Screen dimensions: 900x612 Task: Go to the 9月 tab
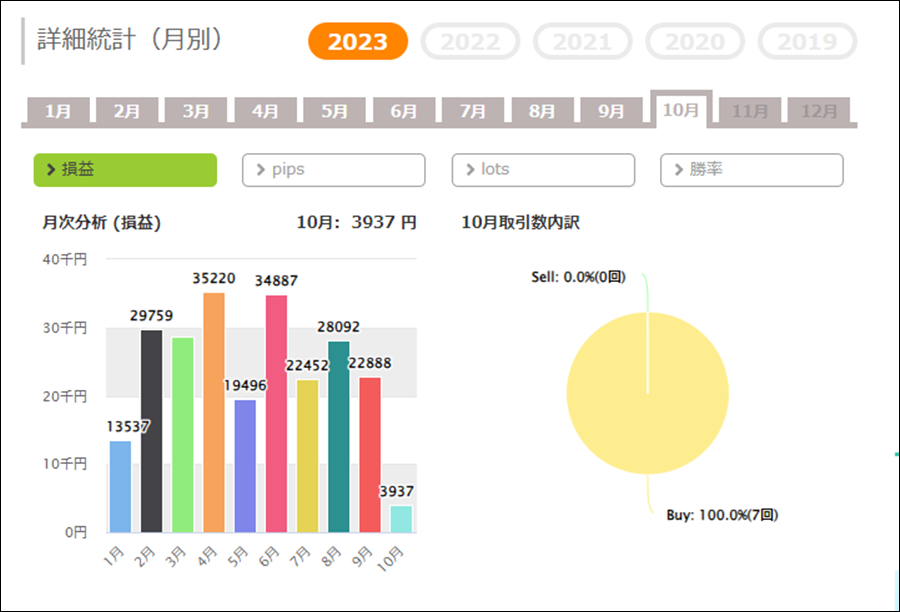(611, 111)
